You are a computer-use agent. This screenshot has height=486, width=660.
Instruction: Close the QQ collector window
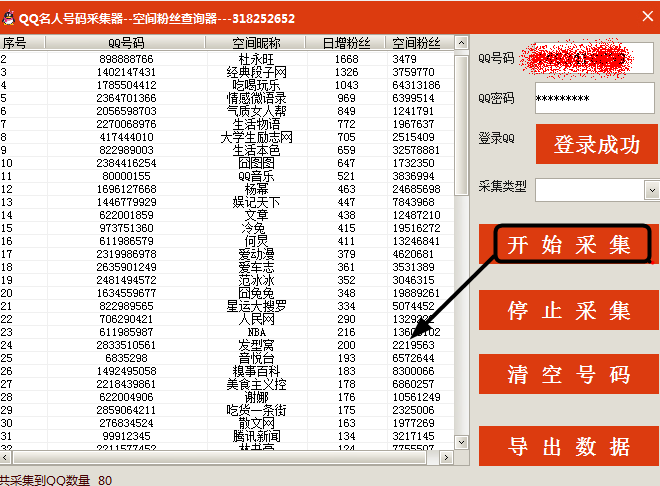(x=648, y=16)
